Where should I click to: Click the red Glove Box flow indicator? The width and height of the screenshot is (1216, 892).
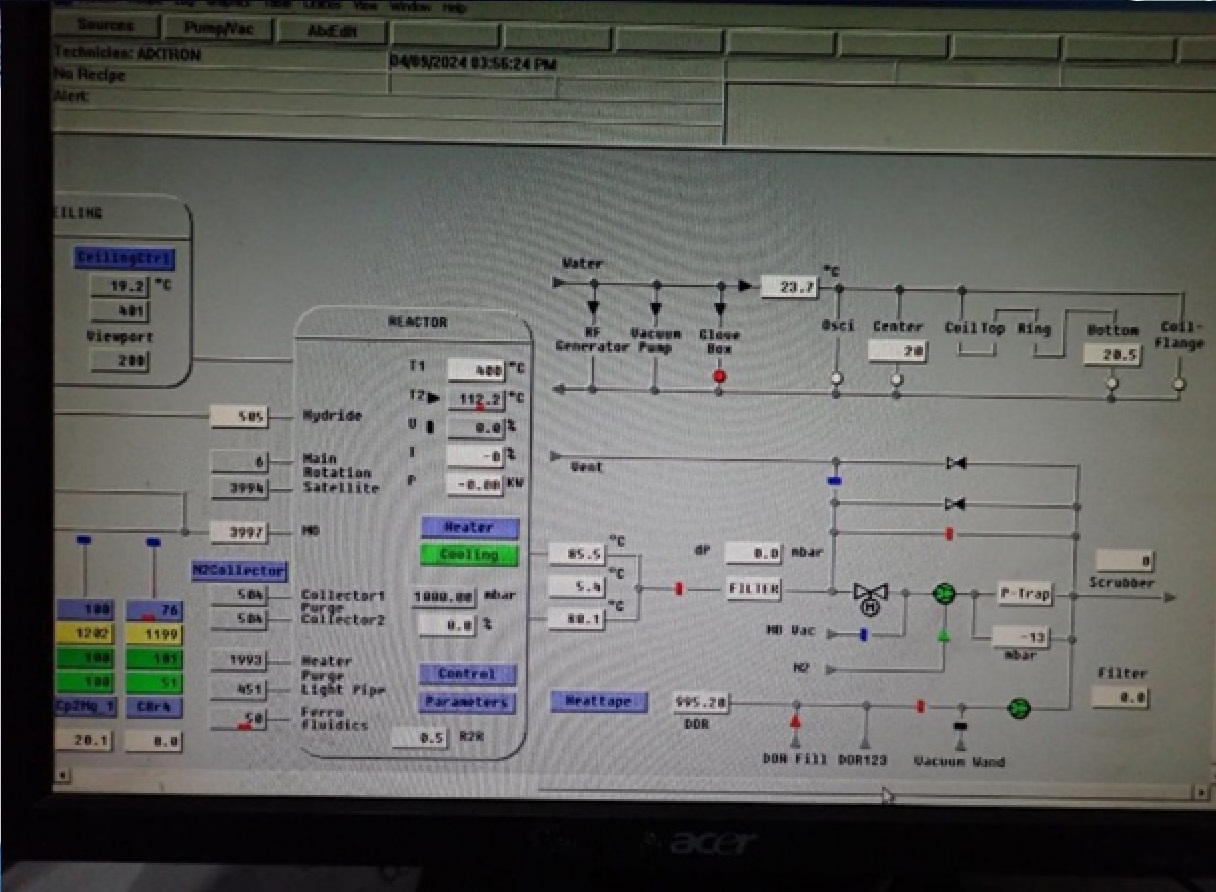pos(719,376)
